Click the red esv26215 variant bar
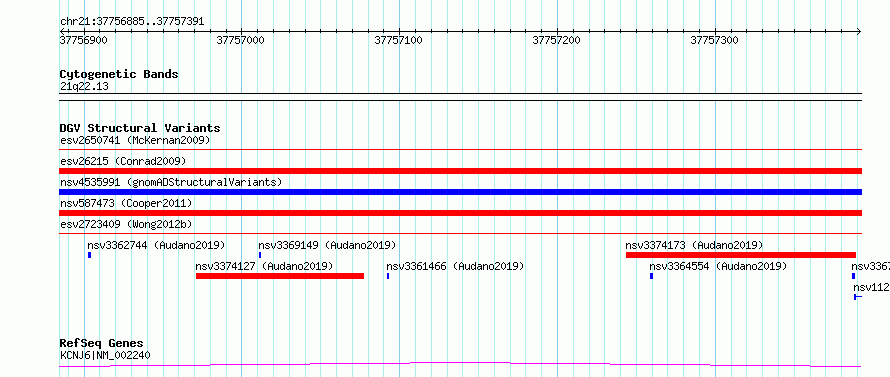 pyautogui.click(x=460, y=171)
